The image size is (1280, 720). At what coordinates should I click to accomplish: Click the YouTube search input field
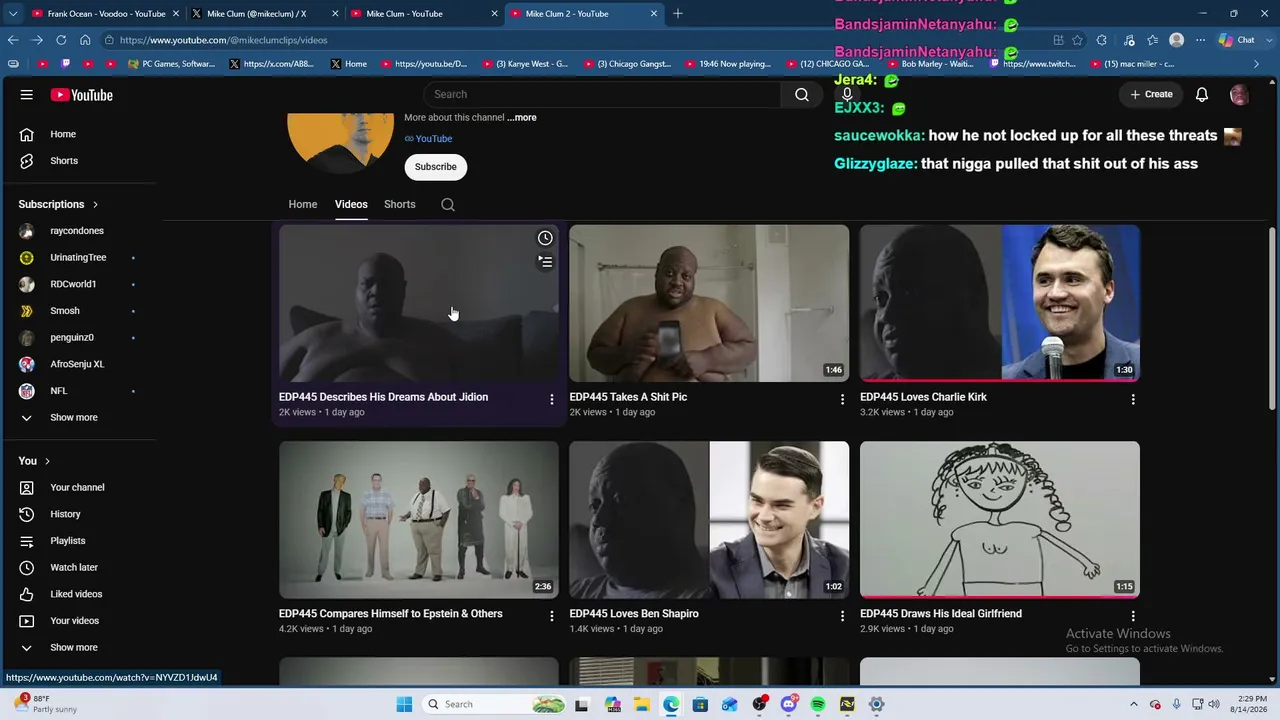point(602,94)
